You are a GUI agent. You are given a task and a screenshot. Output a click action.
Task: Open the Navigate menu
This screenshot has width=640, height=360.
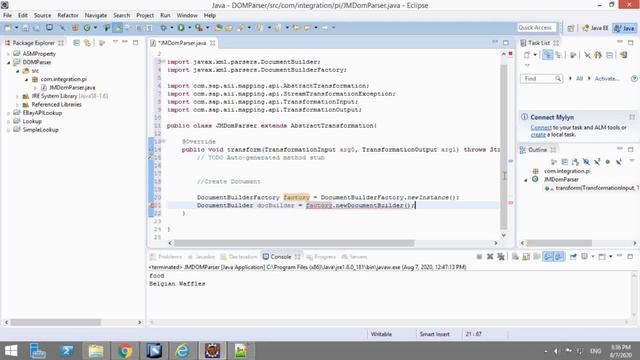[96, 16]
